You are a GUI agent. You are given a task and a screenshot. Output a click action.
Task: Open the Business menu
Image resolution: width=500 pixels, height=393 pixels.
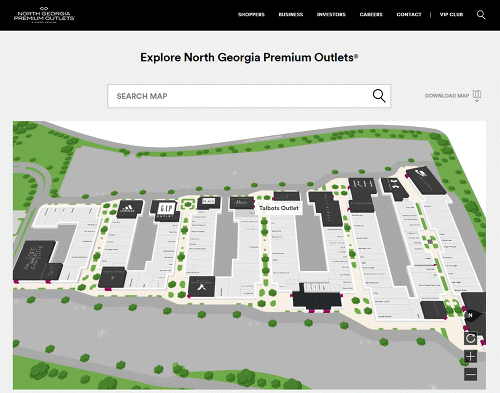point(291,15)
